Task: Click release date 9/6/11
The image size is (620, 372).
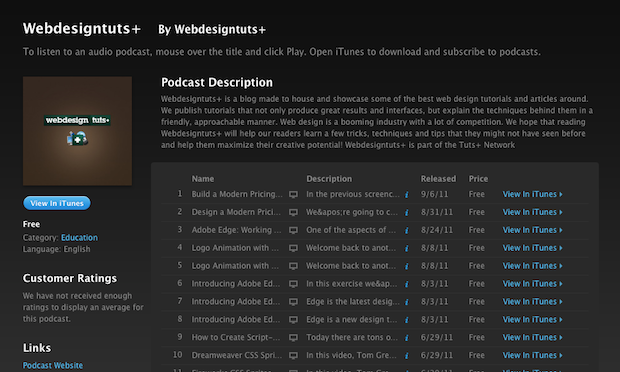Action: pos(434,194)
